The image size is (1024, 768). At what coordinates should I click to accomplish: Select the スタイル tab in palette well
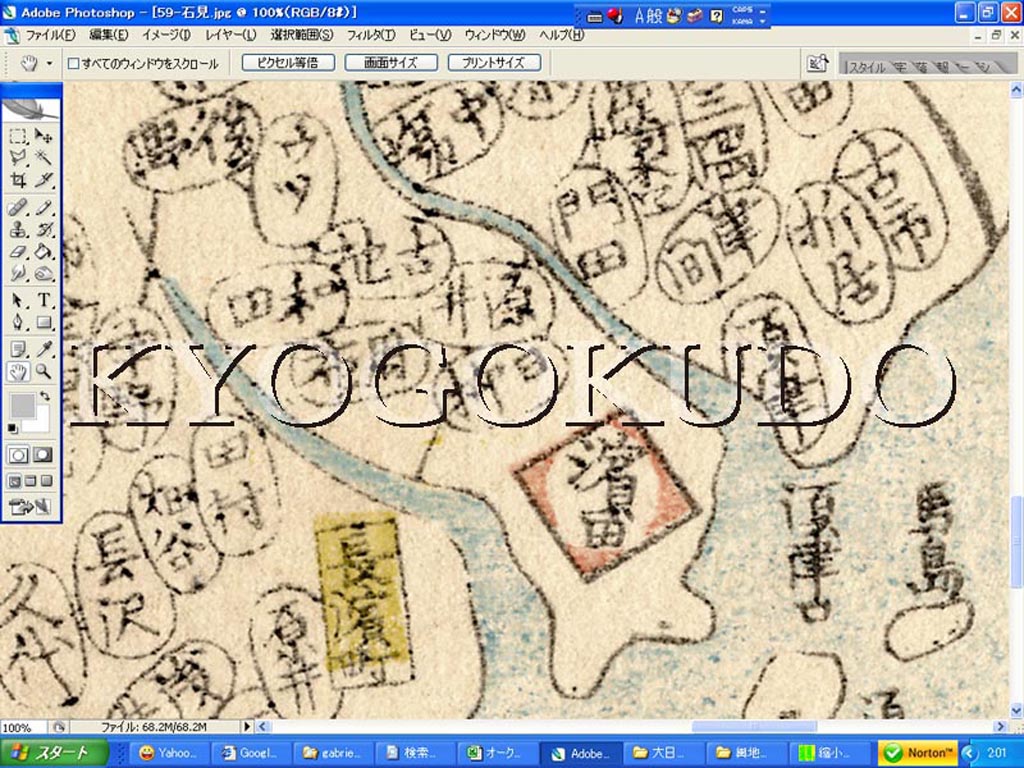[867, 67]
